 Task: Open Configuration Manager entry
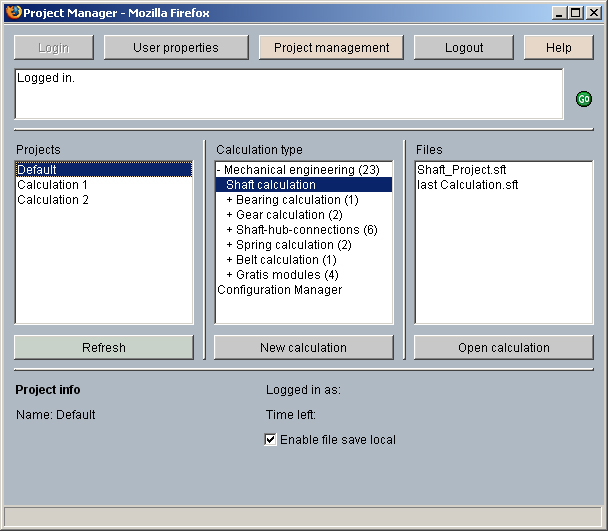coord(279,290)
